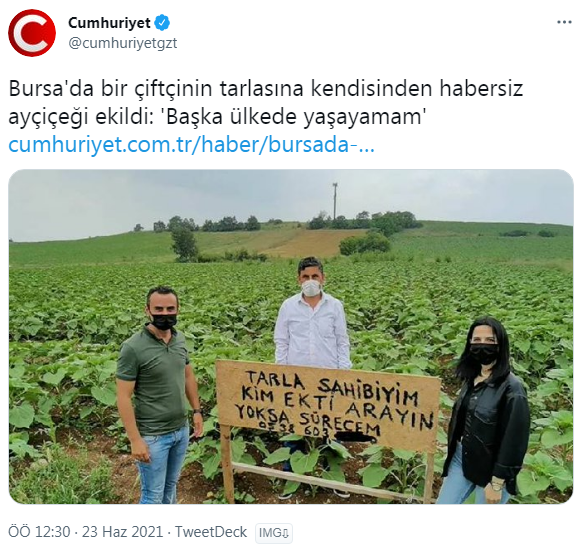The image size is (584, 551).
Task: Click the utility pole on the hilltop
Action: click(x=335, y=201)
